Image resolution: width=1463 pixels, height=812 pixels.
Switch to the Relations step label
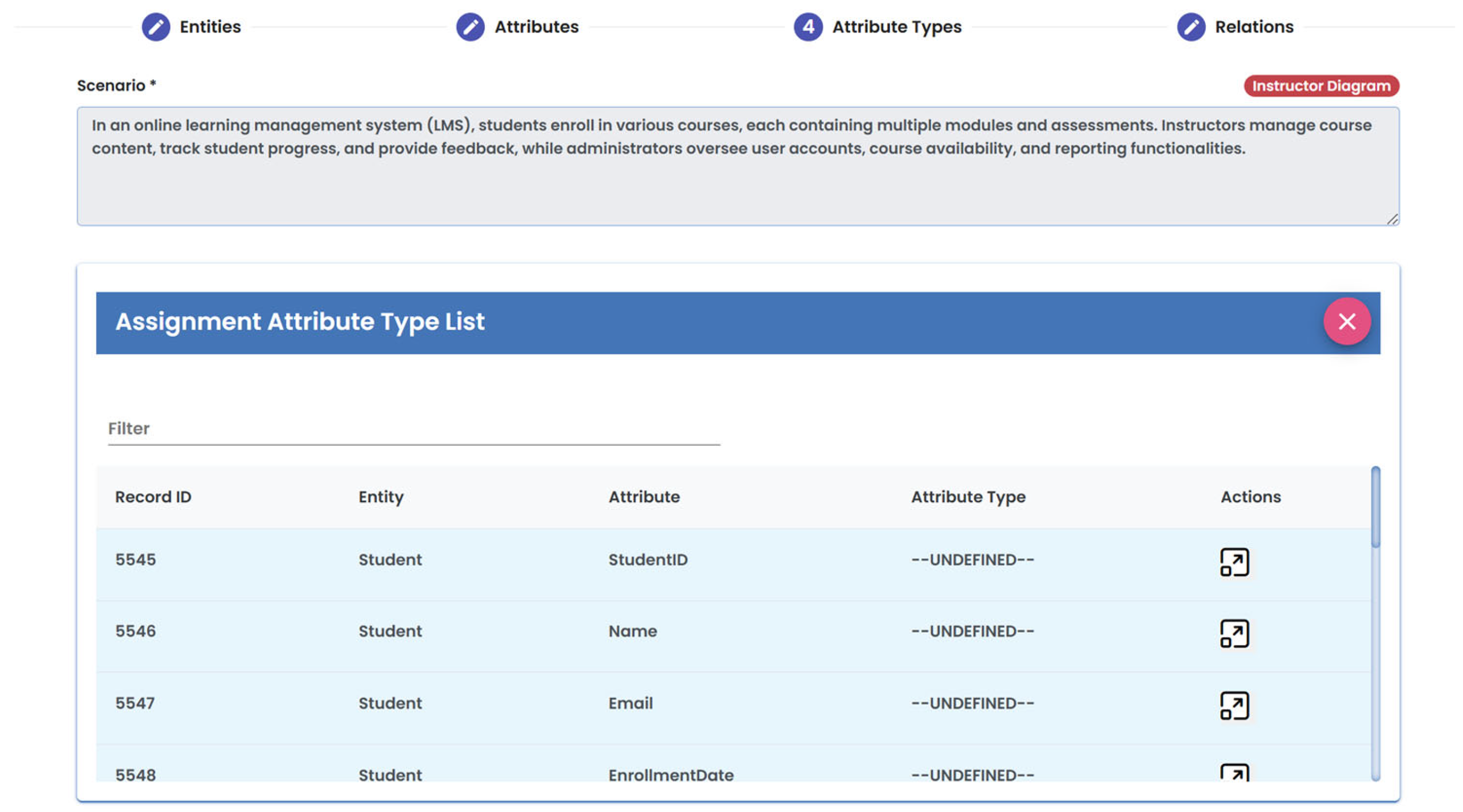1254,27
